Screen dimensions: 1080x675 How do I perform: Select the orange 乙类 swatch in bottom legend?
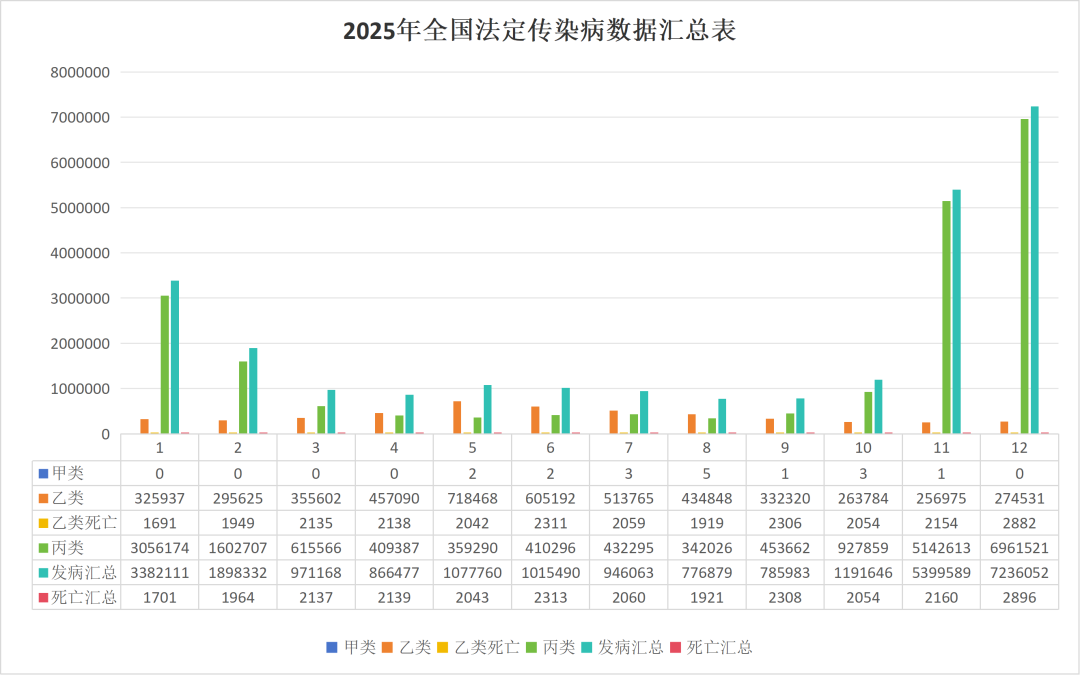coord(387,647)
